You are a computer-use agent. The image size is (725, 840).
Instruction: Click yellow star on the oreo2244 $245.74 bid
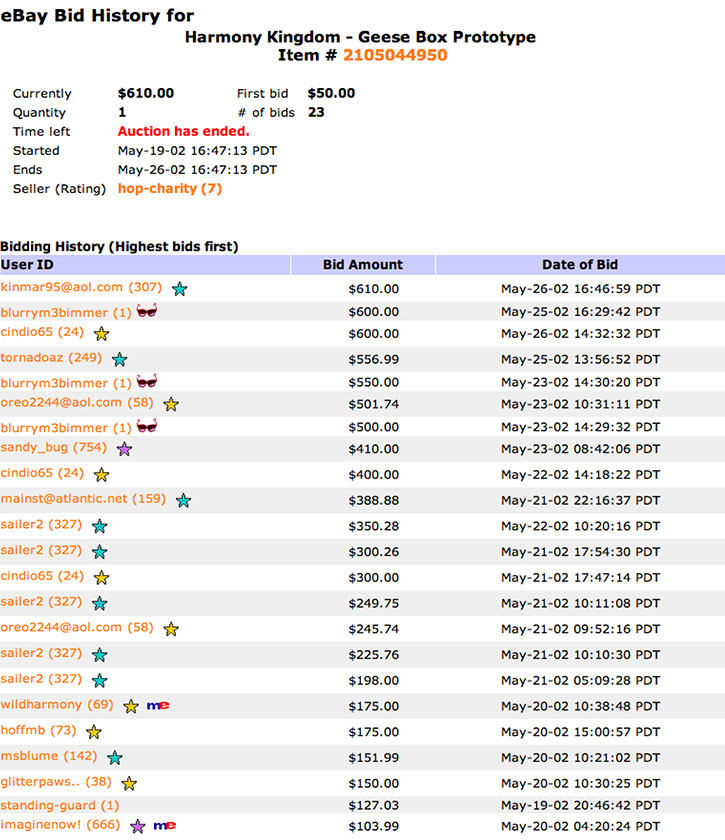point(171,629)
